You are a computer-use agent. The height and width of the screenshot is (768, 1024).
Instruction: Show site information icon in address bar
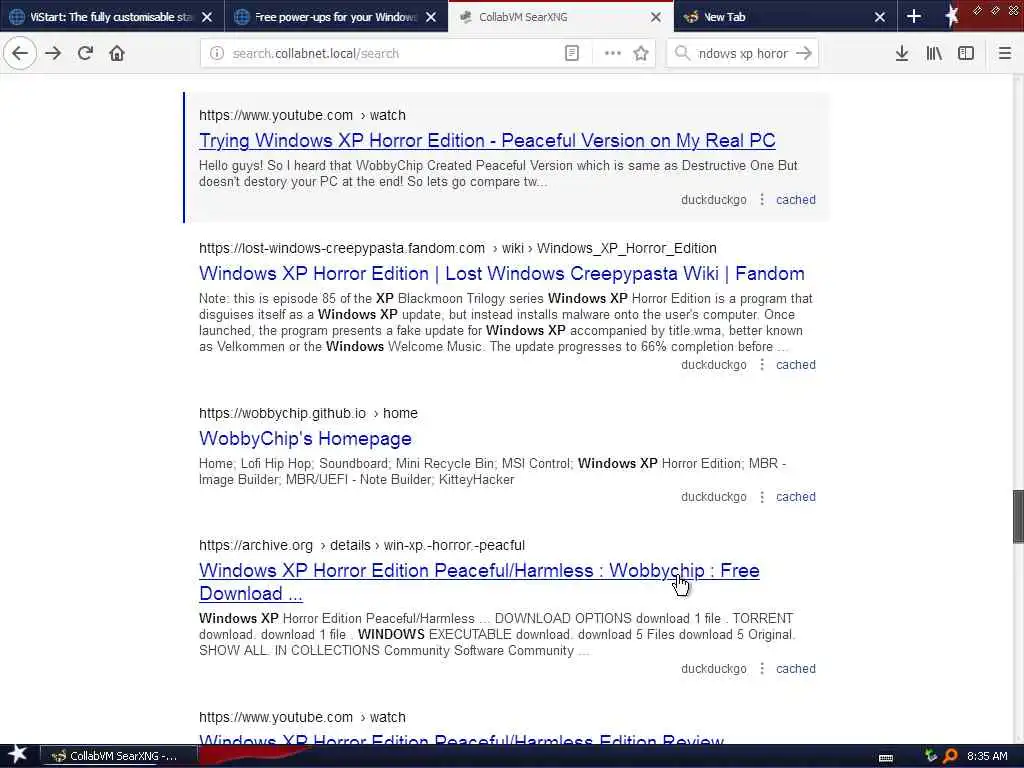pyautogui.click(x=217, y=54)
